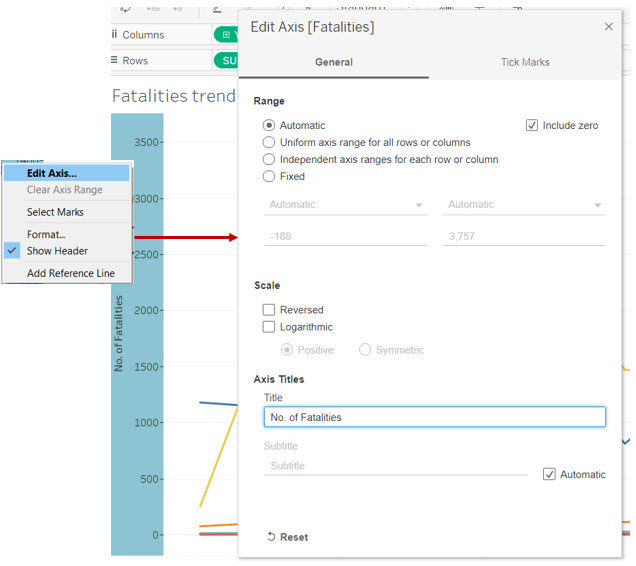Click the Columns shelf icon
This screenshot has width=636, height=566.
[114, 35]
